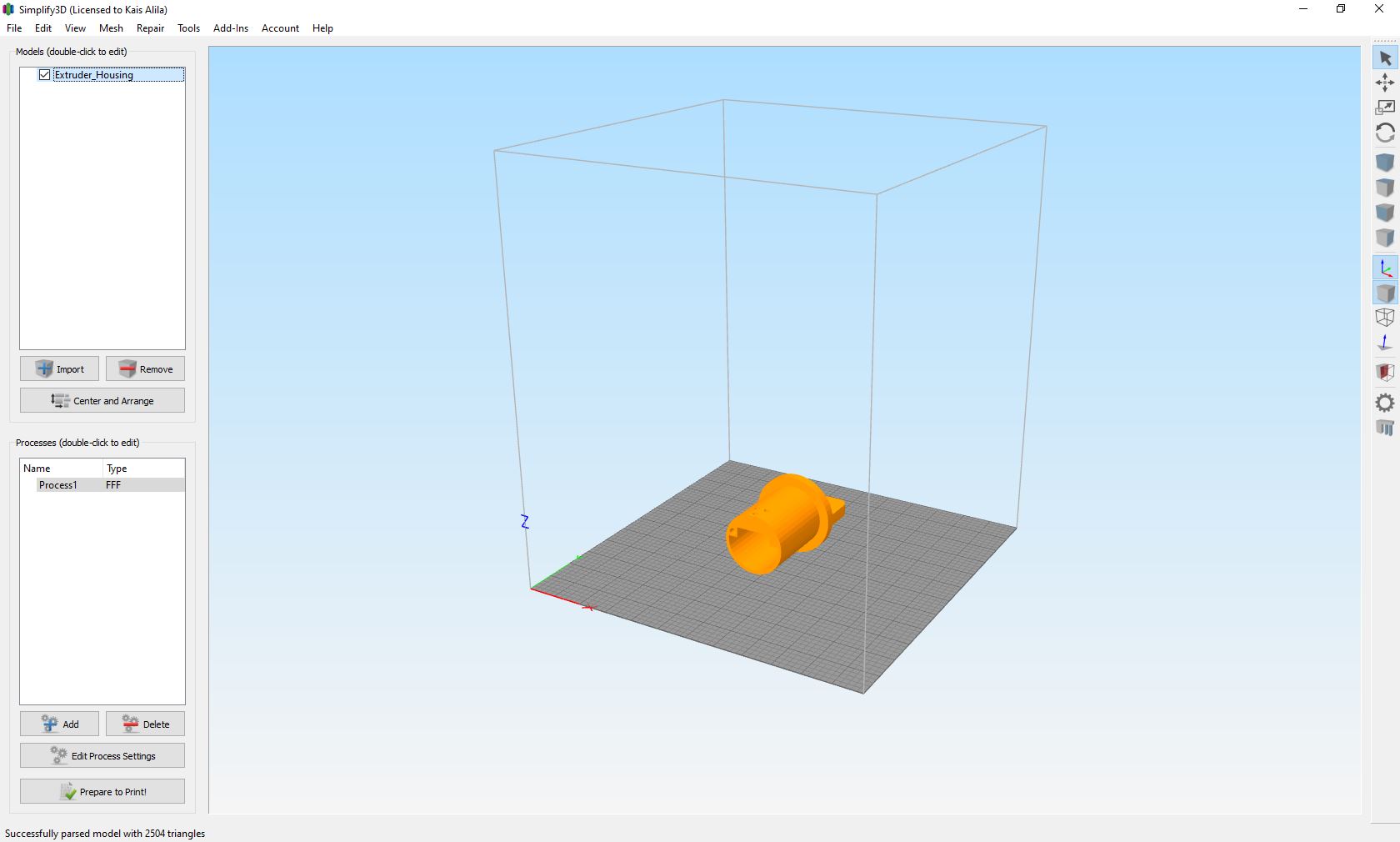
Task: Open the Edit menu
Action: (x=43, y=28)
